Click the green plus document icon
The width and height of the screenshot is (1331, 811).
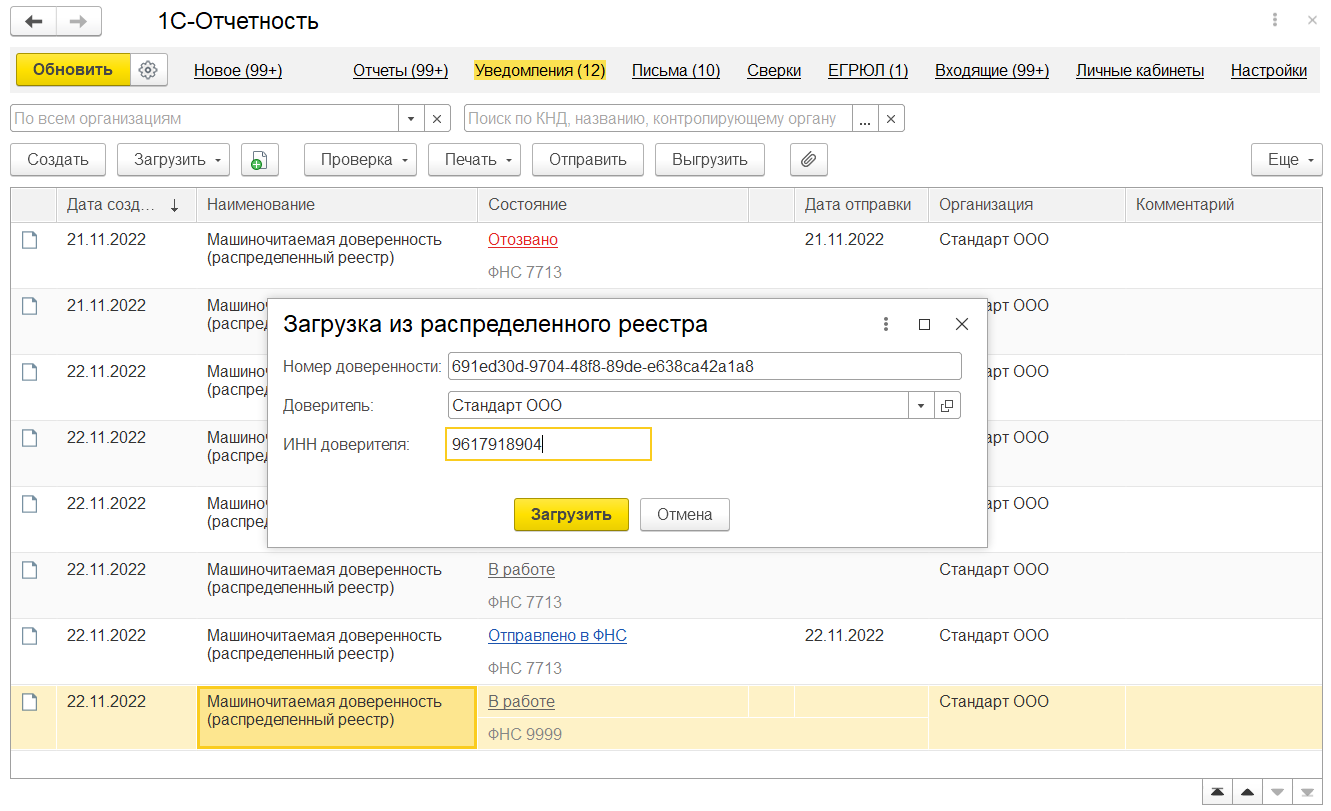point(259,159)
